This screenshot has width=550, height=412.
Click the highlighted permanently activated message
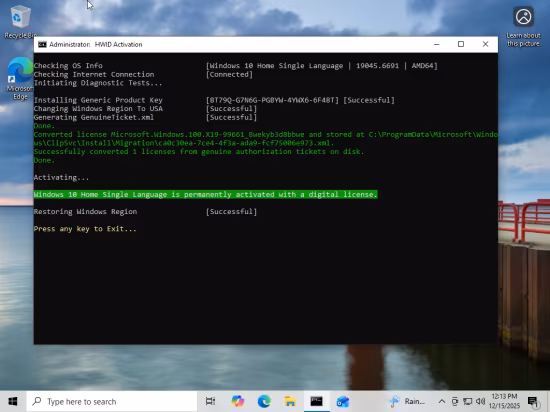tap(206, 194)
